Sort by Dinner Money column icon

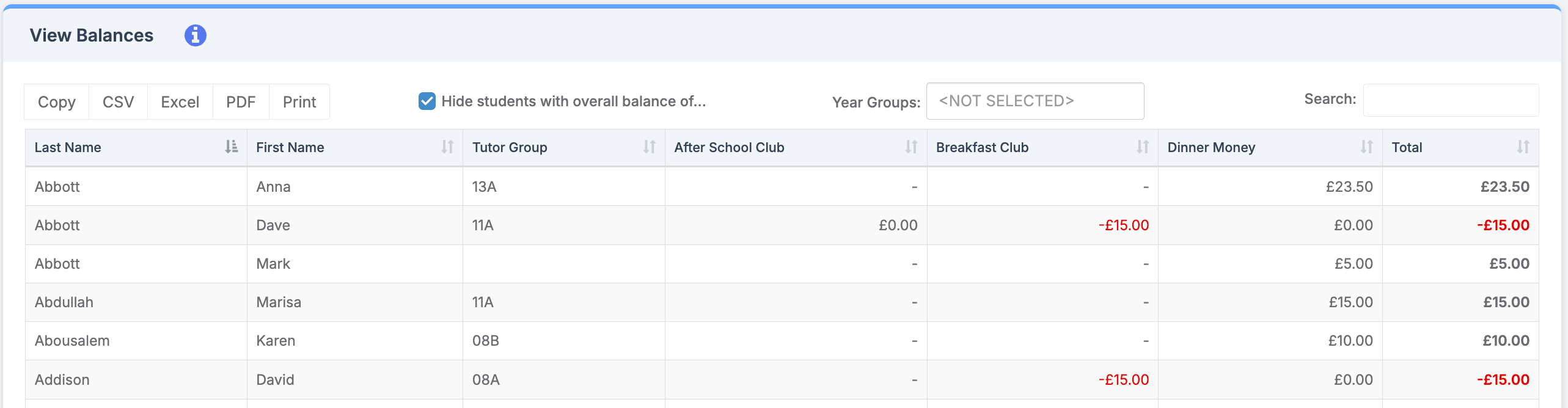click(x=1367, y=147)
